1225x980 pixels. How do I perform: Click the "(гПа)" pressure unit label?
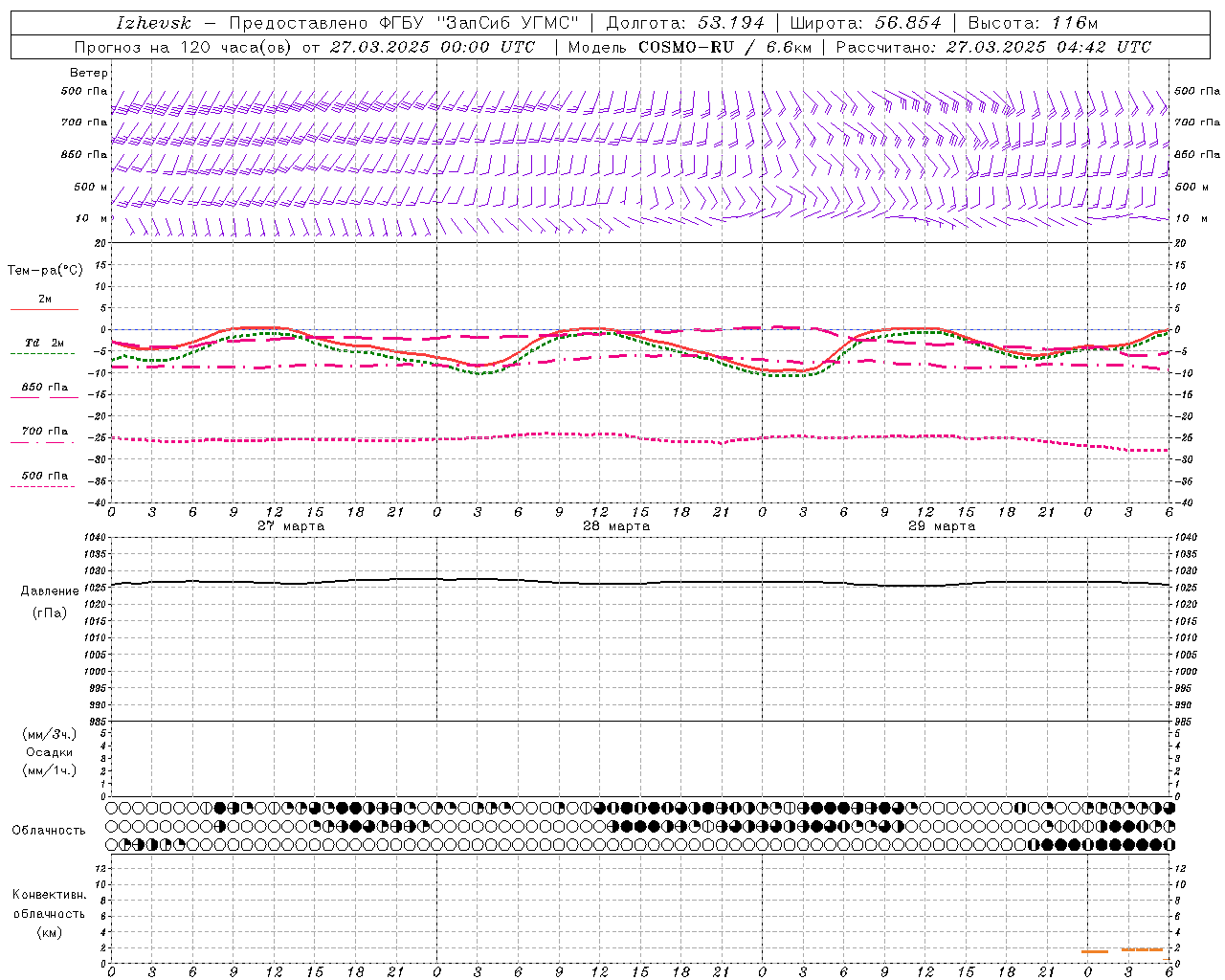pos(50,612)
